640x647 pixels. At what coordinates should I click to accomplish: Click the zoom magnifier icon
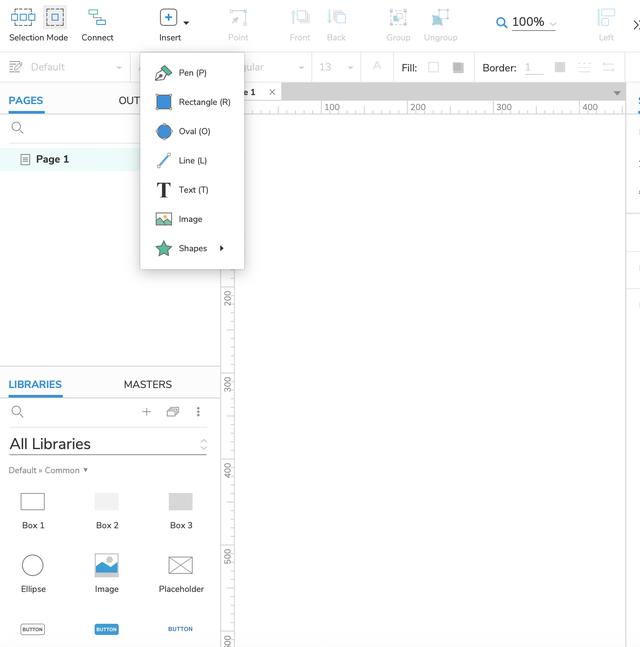[x=501, y=22]
